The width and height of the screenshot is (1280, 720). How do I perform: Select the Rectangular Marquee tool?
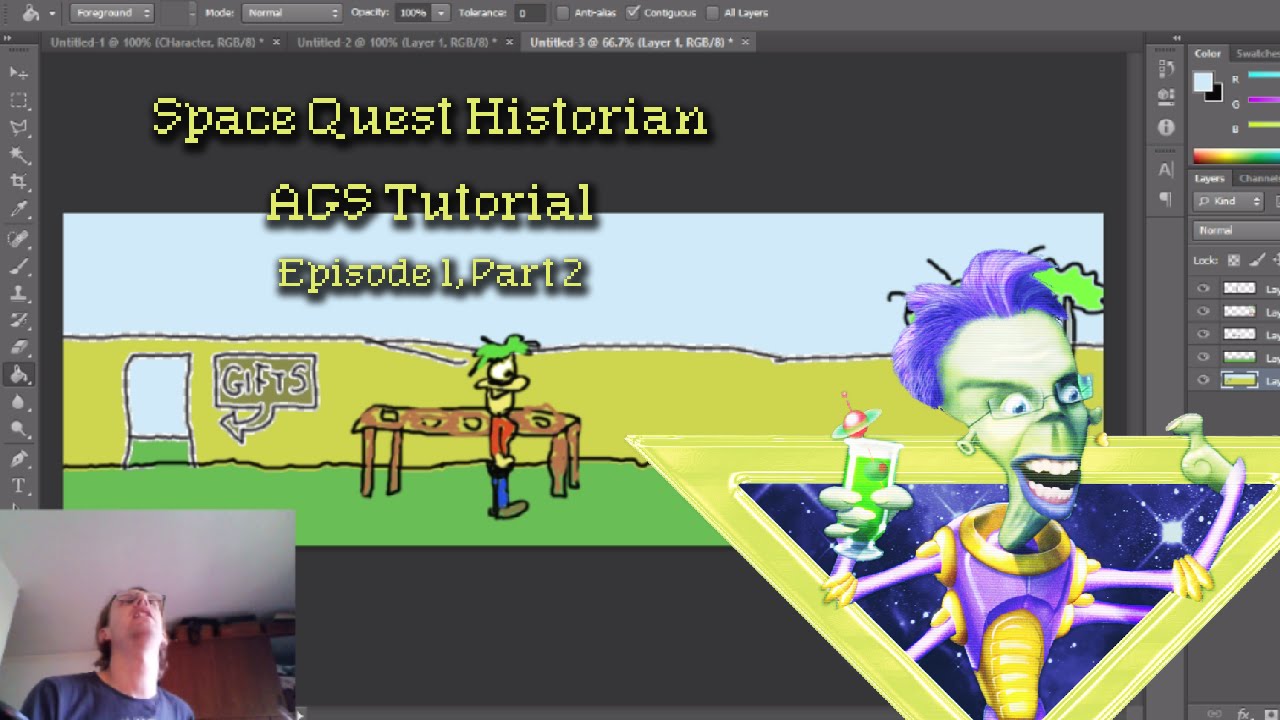click(18, 100)
